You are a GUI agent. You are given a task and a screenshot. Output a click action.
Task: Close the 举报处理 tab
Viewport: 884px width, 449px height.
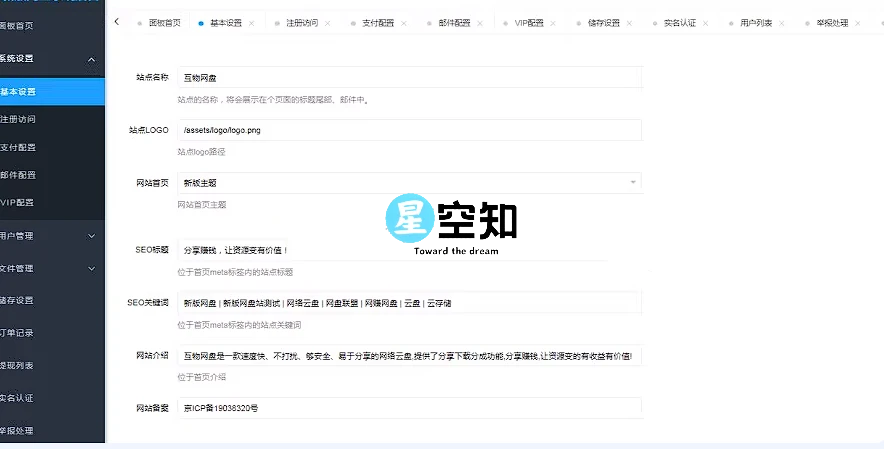pos(858,23)
